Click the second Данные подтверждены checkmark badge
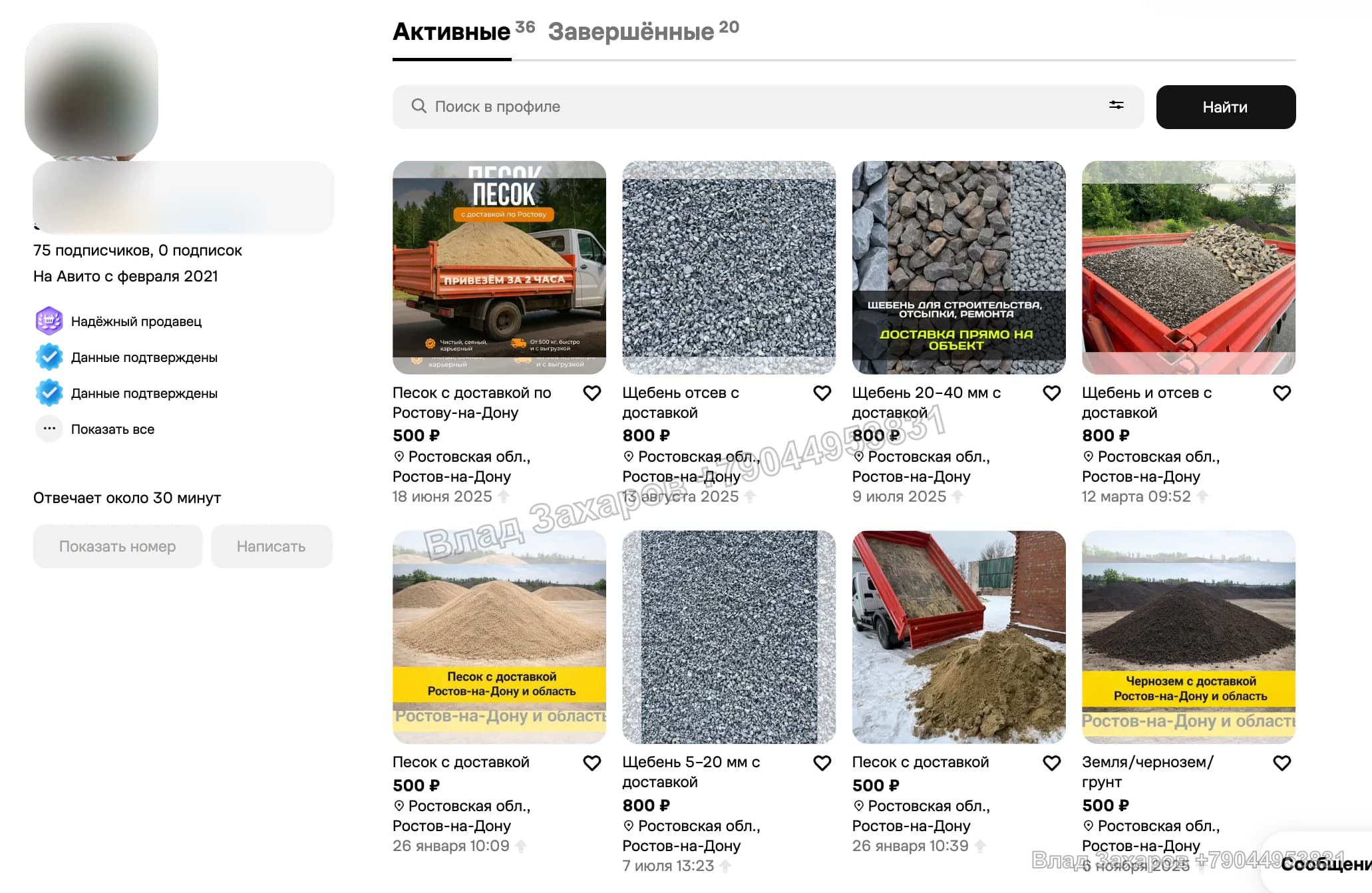This screenshot has width=1372, height=893. pos(49,393)
